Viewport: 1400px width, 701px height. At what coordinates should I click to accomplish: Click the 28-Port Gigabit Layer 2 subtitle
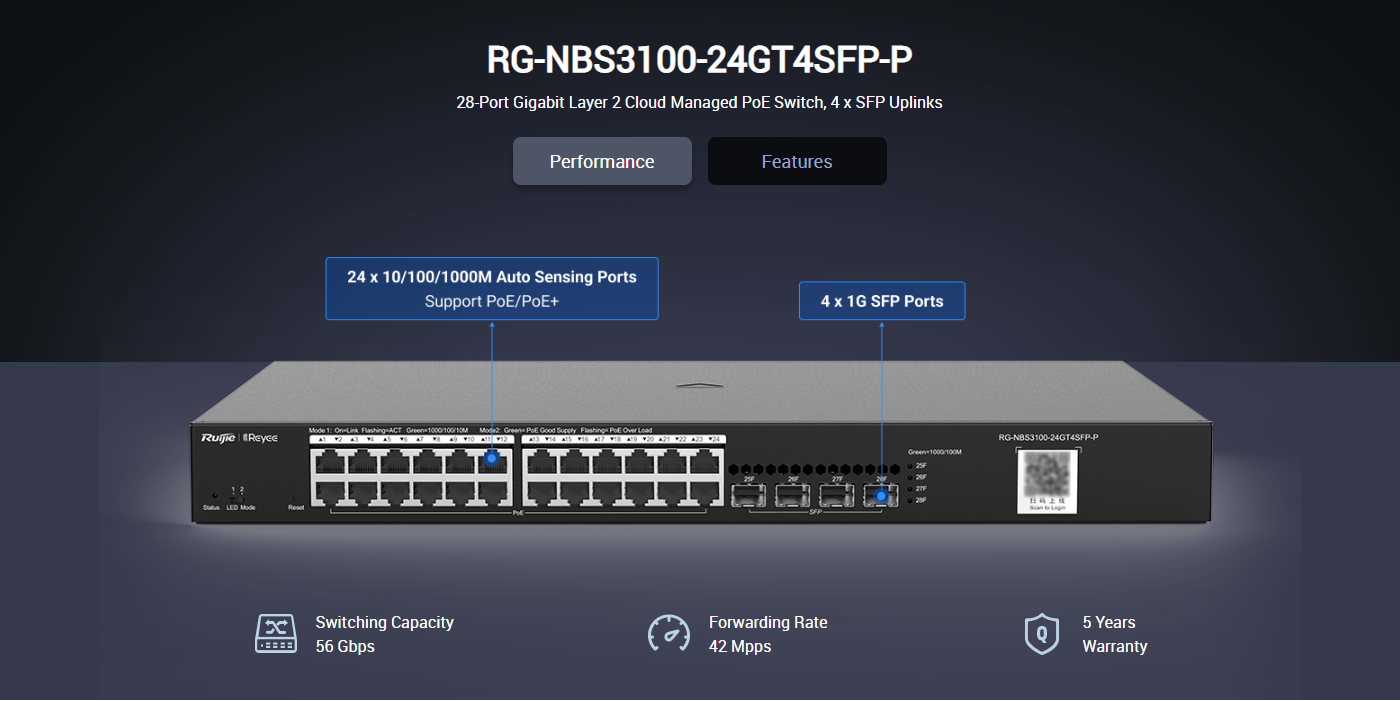pyautogui.click(x=699, y=102)
